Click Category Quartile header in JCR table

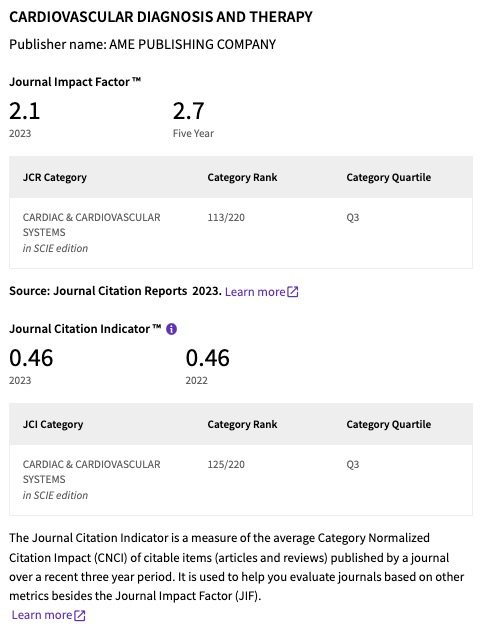click(x=388, y=178)
